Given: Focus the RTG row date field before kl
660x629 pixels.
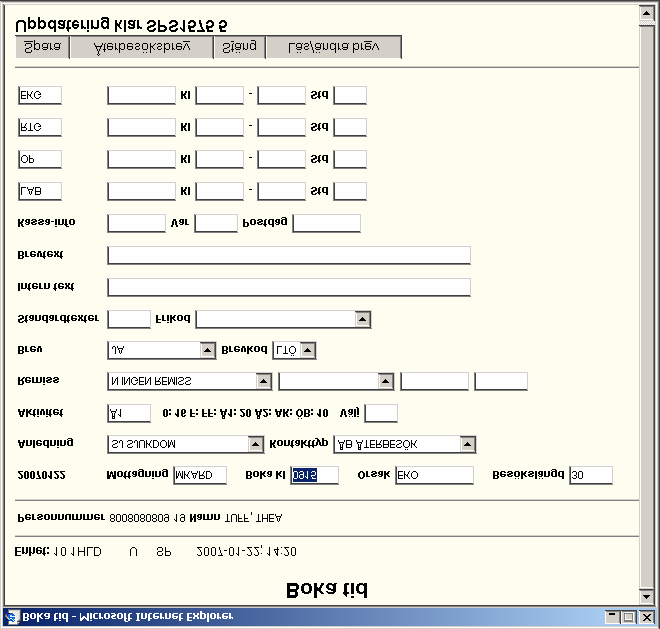Looking at the screenshot, I should [x=141, y=127].
